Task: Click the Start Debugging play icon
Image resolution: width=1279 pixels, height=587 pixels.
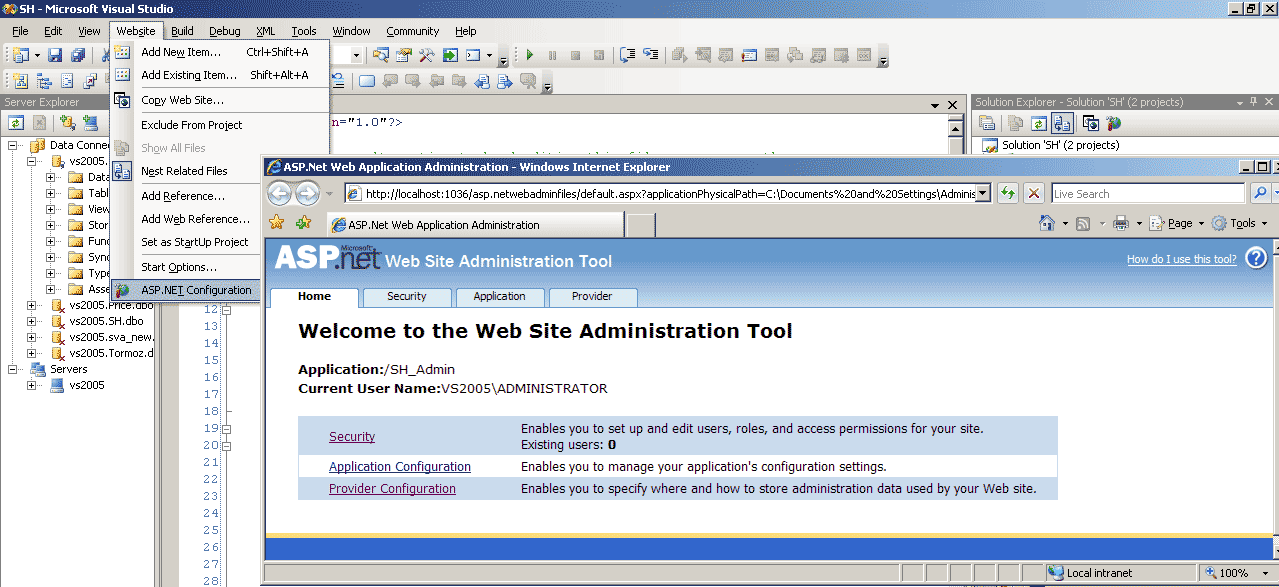Action: click(530, 55)
